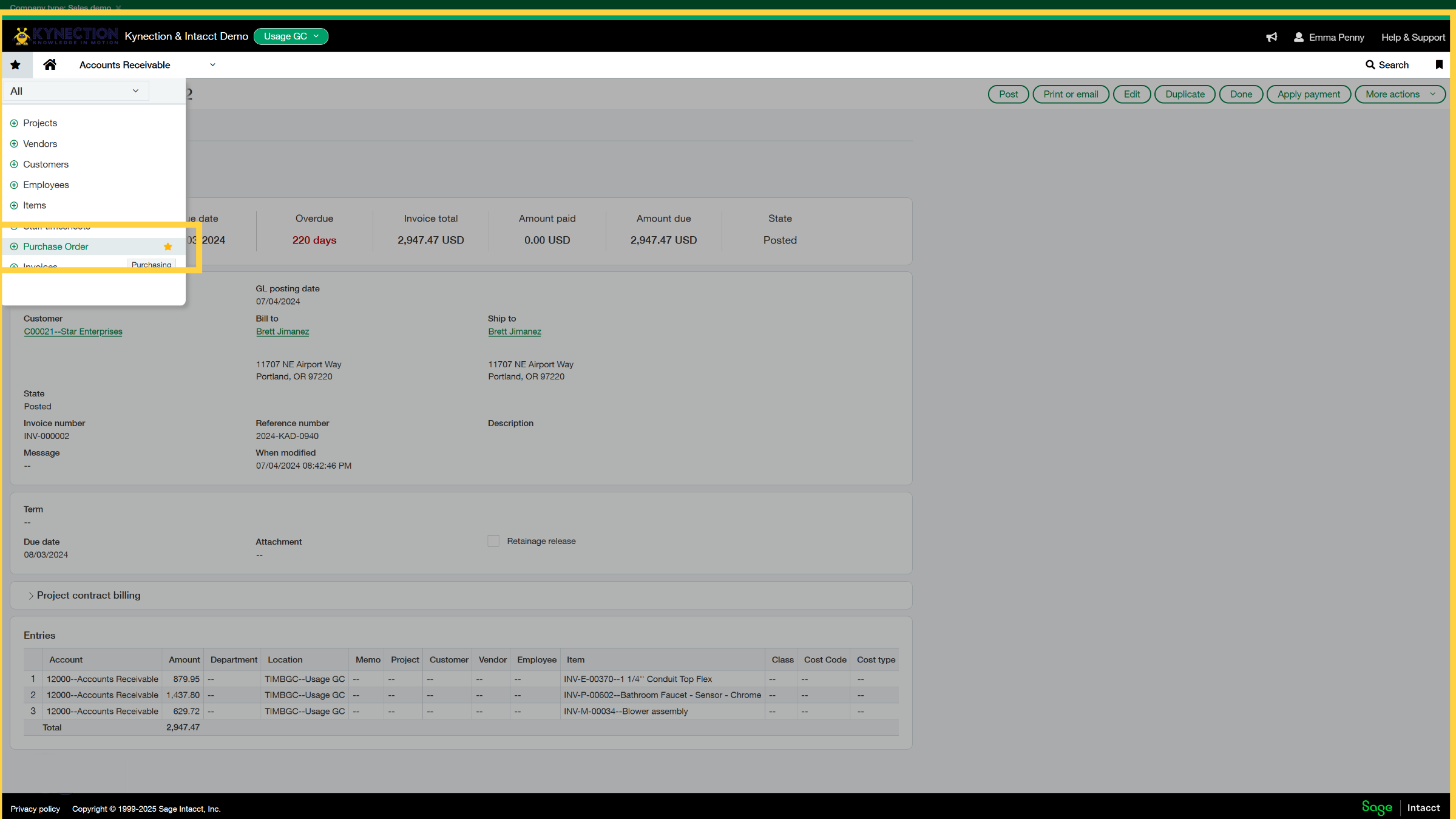Open the Accounts Receivable module dropdown
The image size is (1456, 819).
(147, 65)
